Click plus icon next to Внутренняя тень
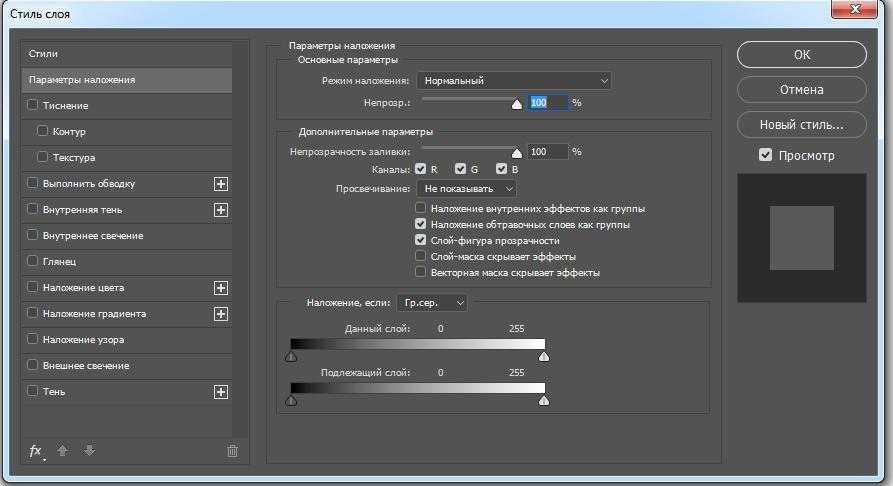893x486 pixels. click(x=221, y=210)
